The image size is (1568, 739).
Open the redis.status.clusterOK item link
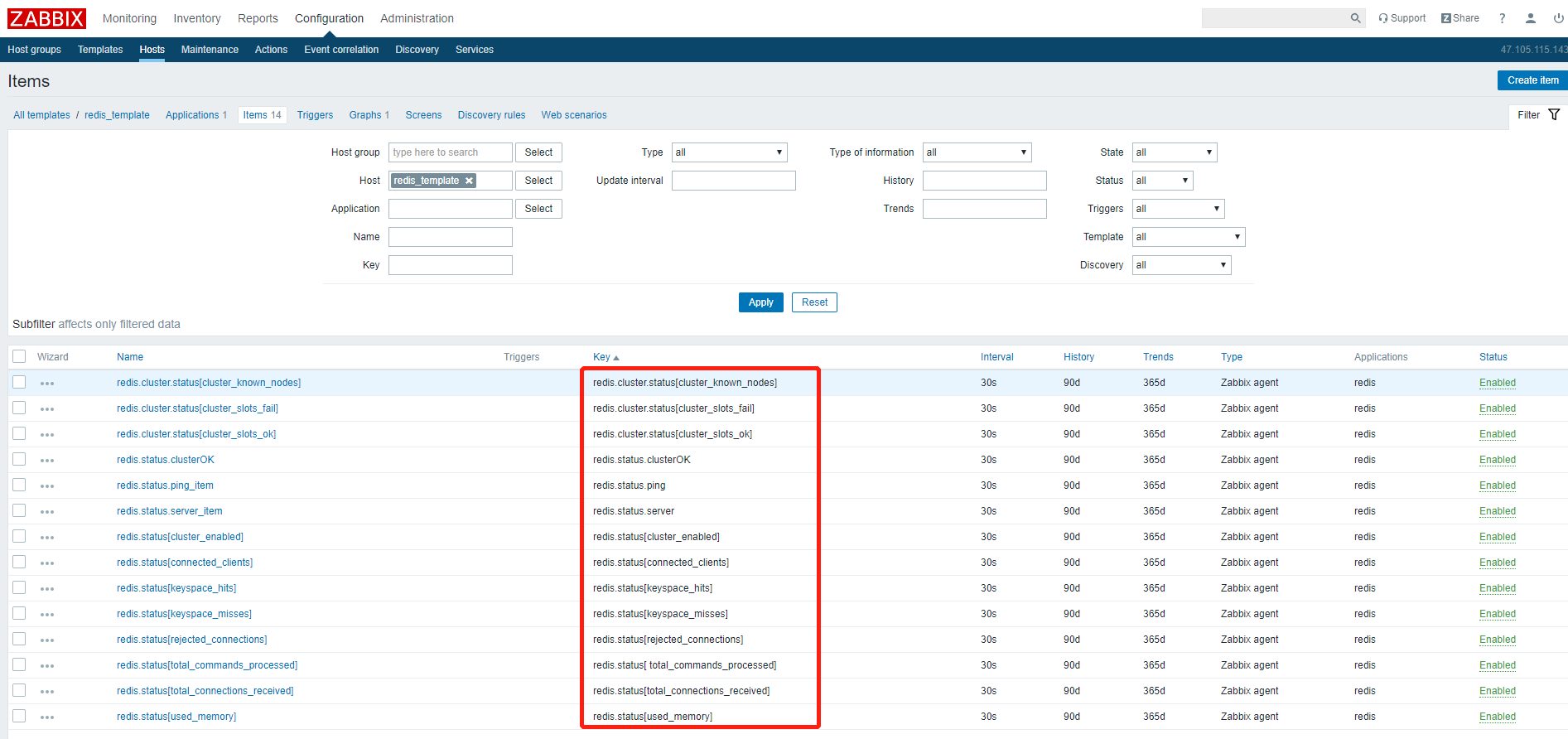[166, 460]
